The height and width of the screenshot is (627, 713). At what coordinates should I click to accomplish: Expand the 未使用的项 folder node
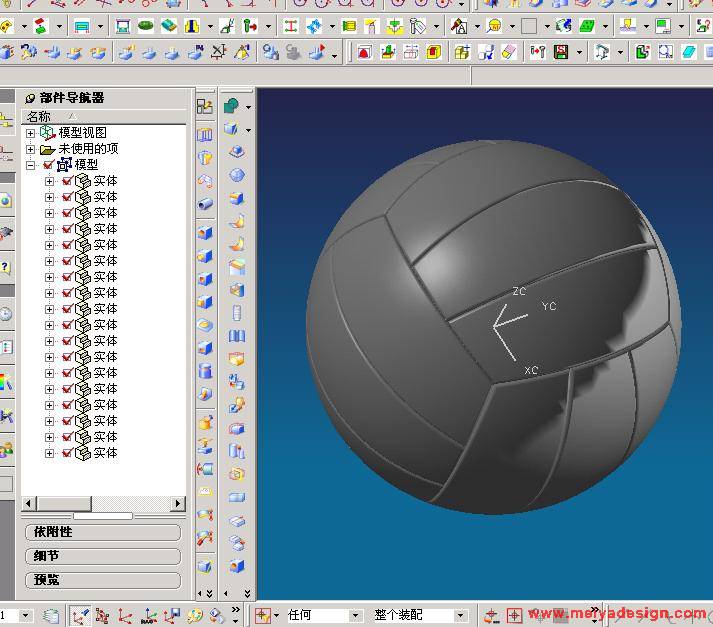coord(31,149)
